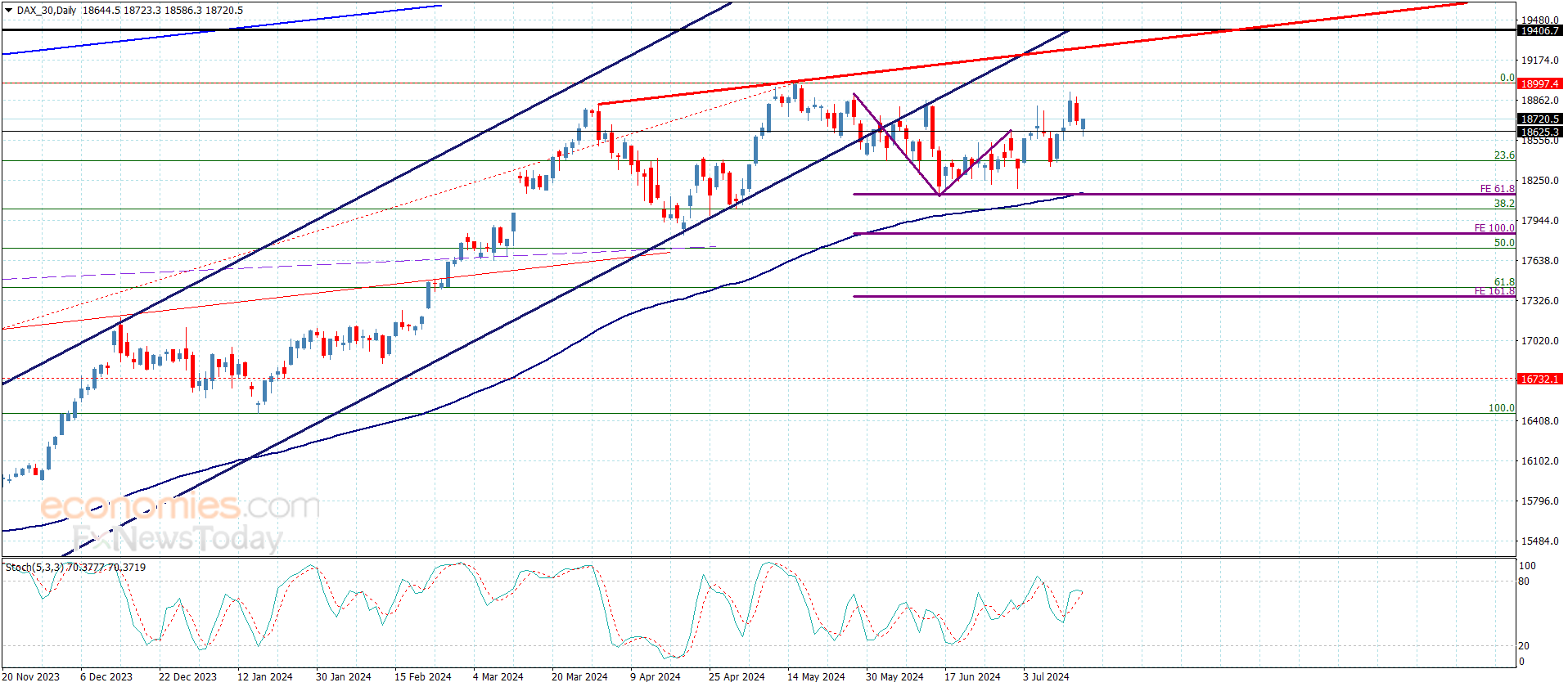Click the Fibonacci 23.6 level label
Image resolution: width=1568 pixels, height=687 pixels.
1504,155
